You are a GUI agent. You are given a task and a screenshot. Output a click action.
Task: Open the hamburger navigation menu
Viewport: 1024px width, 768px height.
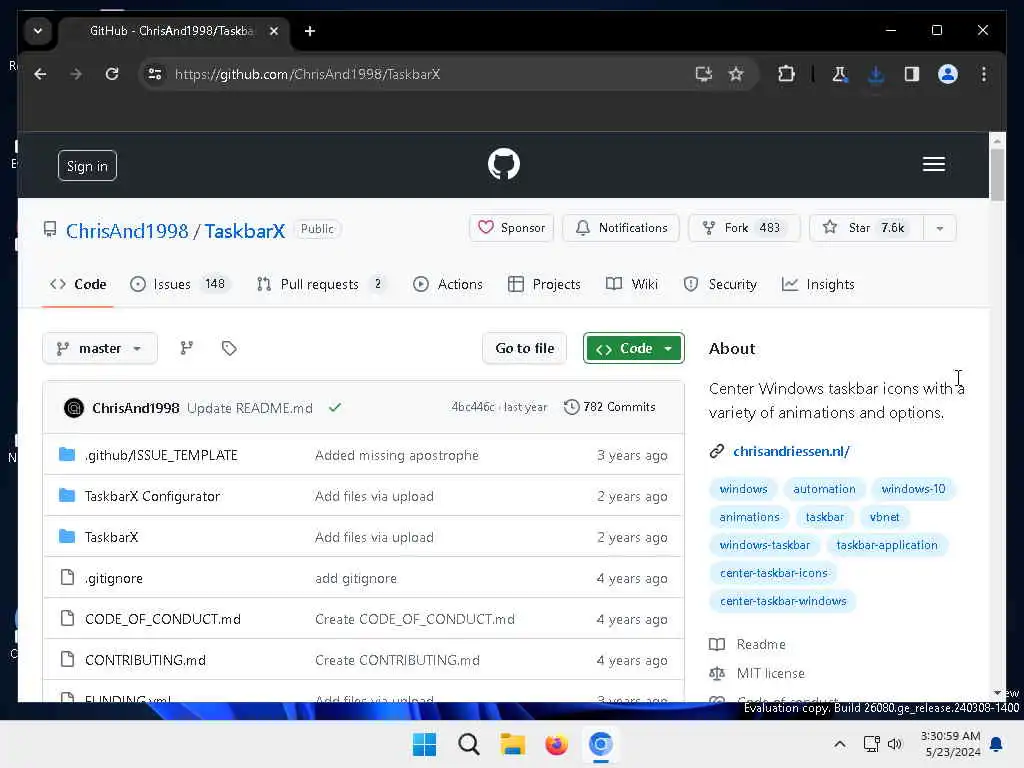933,164
